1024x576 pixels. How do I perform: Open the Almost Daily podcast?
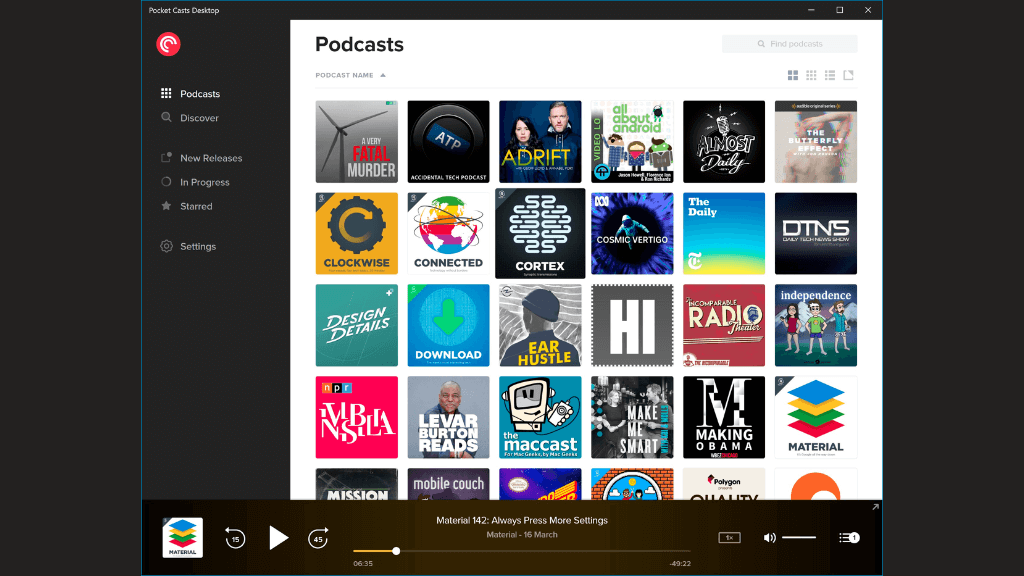coord(724,142)
